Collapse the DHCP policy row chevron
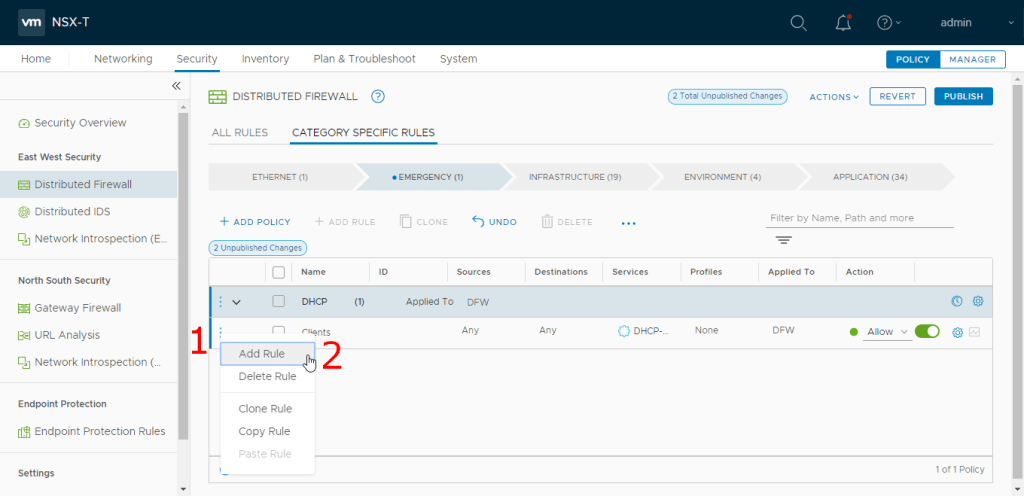 click(237, 301)
